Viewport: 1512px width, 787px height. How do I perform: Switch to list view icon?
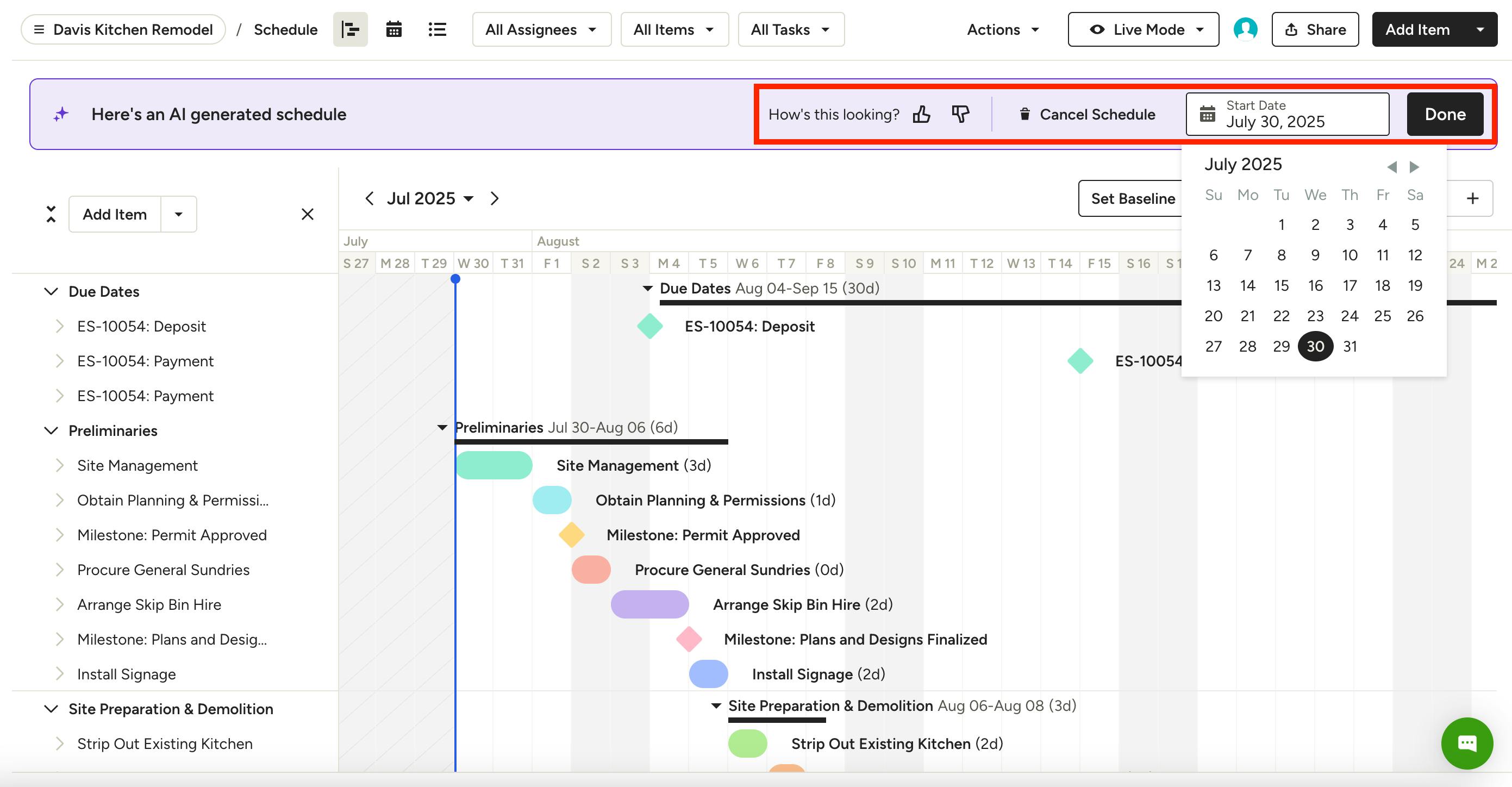tap(438, 29)
